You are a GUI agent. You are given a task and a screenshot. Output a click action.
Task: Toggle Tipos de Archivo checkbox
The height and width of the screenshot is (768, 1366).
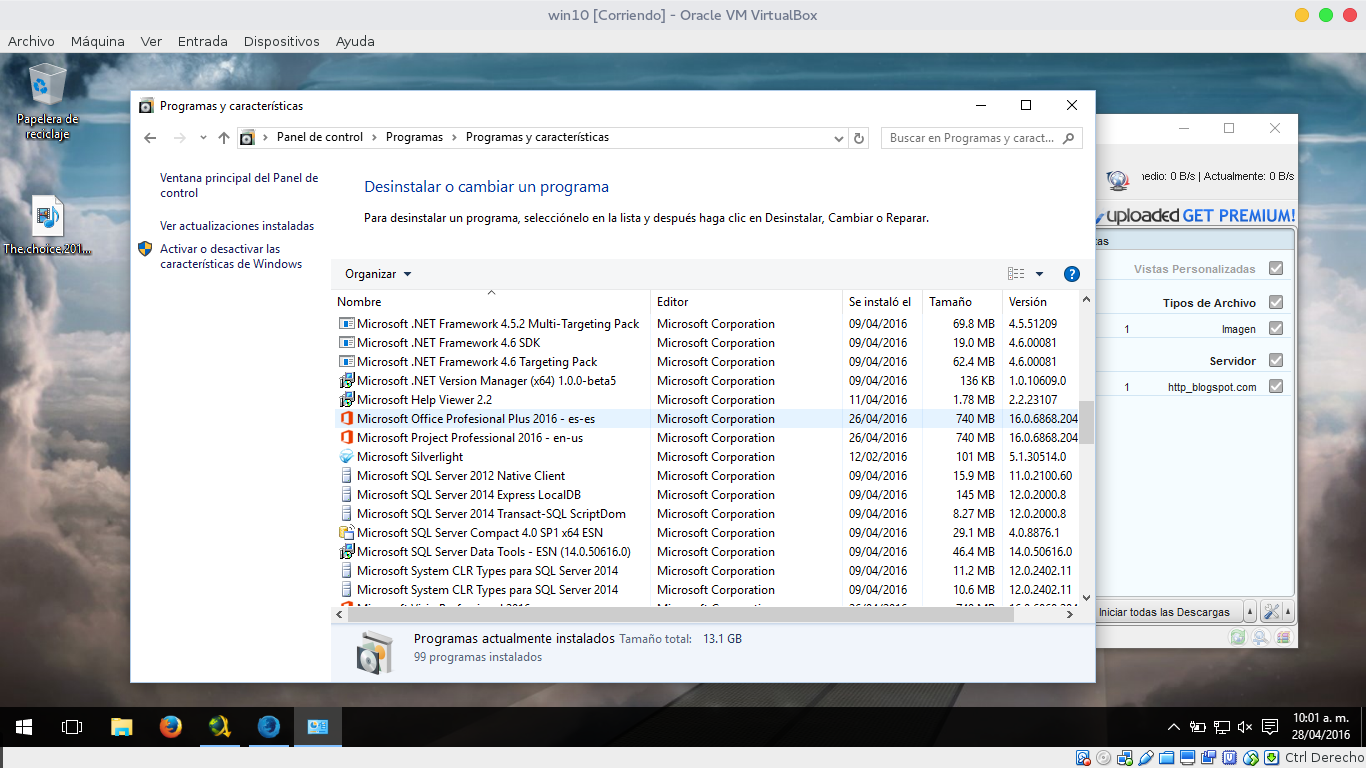coord(1275,302)
